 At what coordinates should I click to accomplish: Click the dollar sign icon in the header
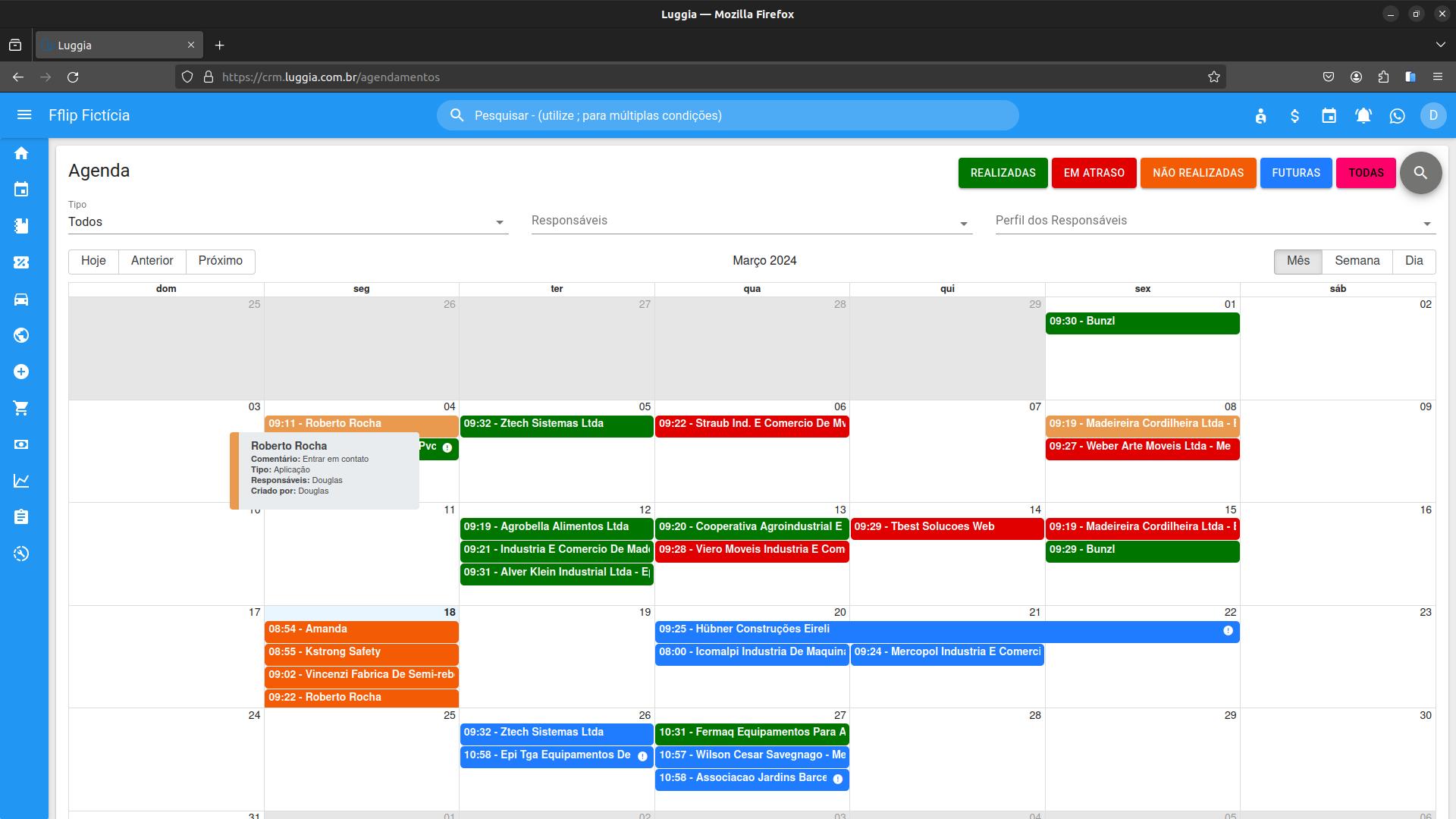[x=1294, y=116]
